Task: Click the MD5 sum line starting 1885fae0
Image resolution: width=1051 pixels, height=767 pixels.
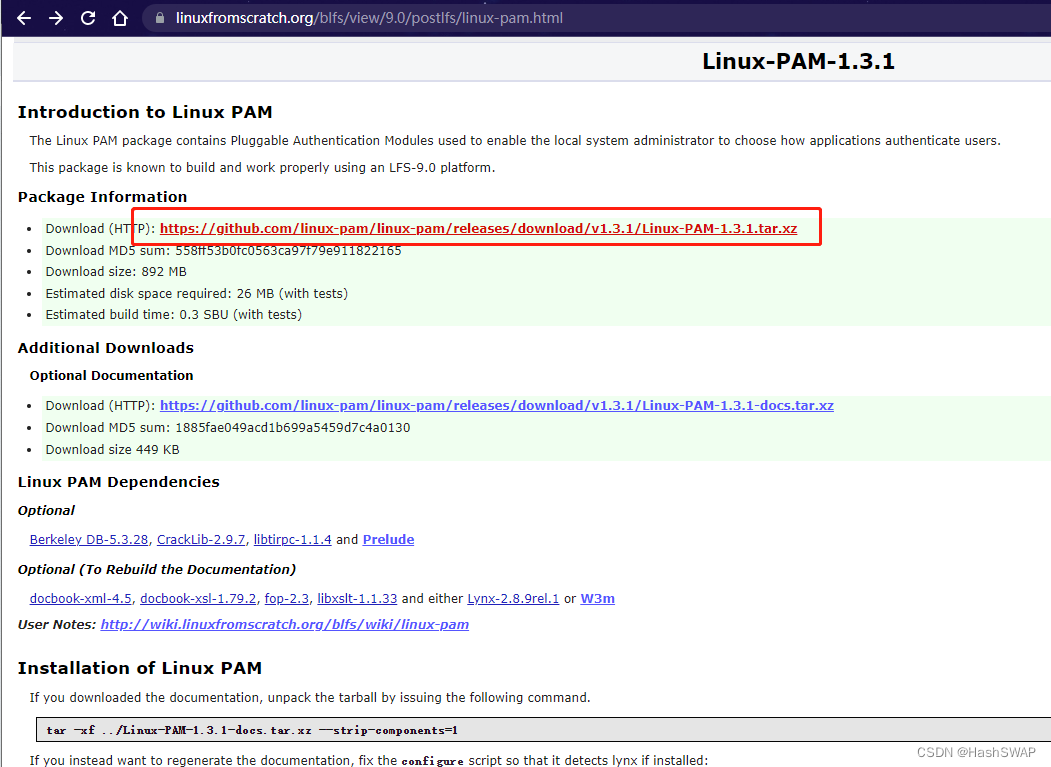Action: [x=228, y=428]
